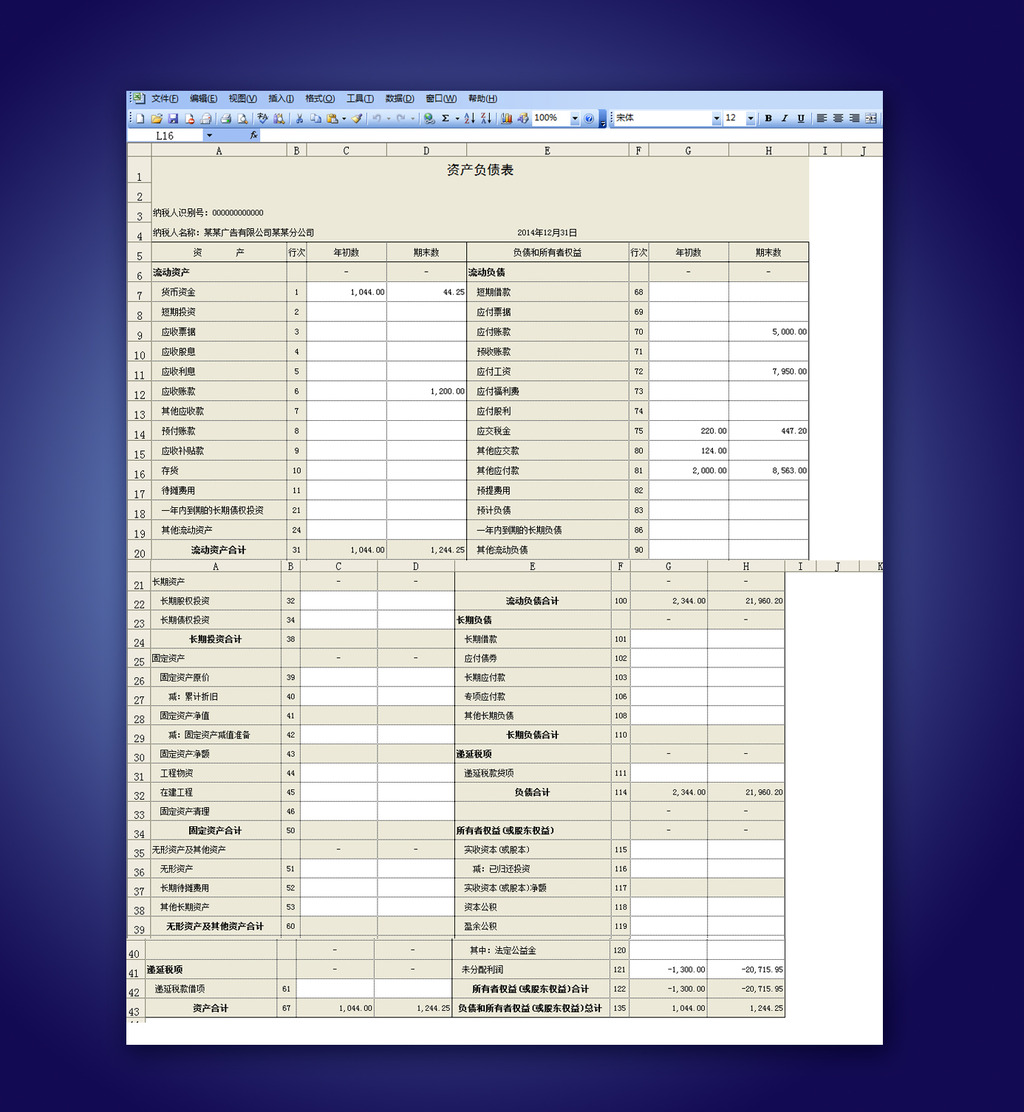This screenshot has height=1112, width=1024.
Task: Click the Name Box showing L16
Action: click(176, 135)
